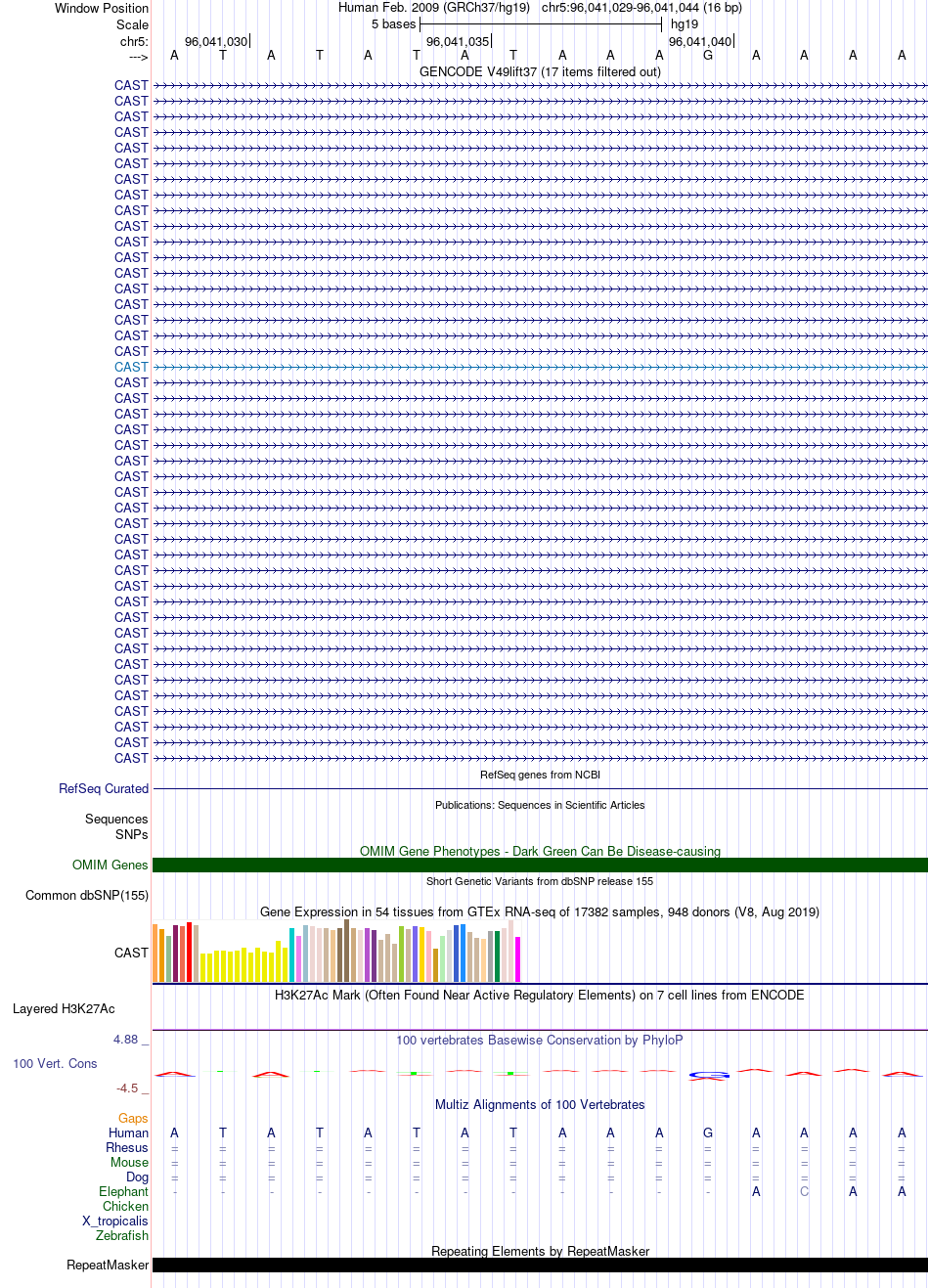Screen dimensions: 929x1288
Task: Click the dark green OMIM Genes bar
Action: tap(540, 866)
